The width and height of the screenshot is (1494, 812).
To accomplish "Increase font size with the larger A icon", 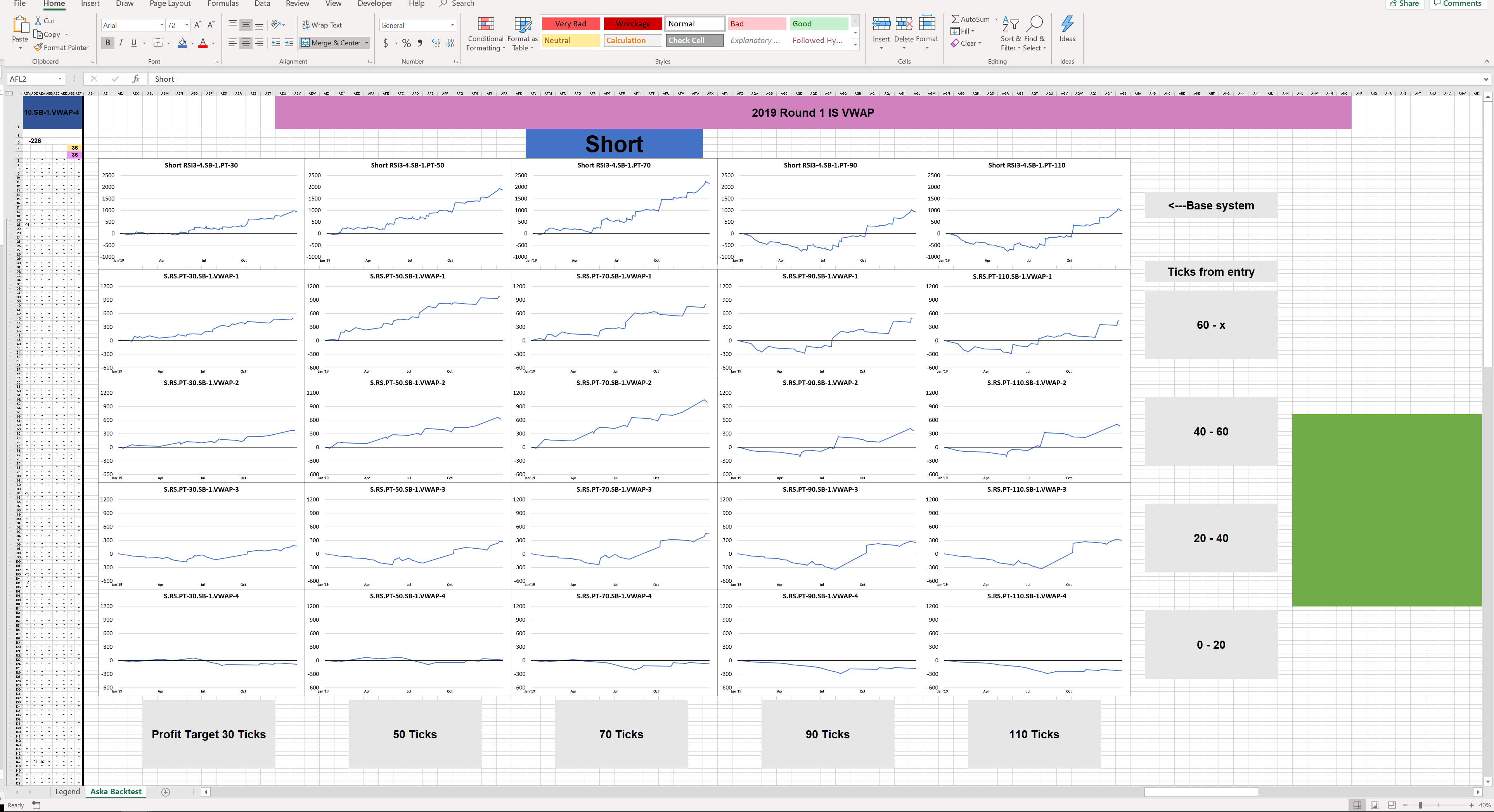I will point(198,25).
